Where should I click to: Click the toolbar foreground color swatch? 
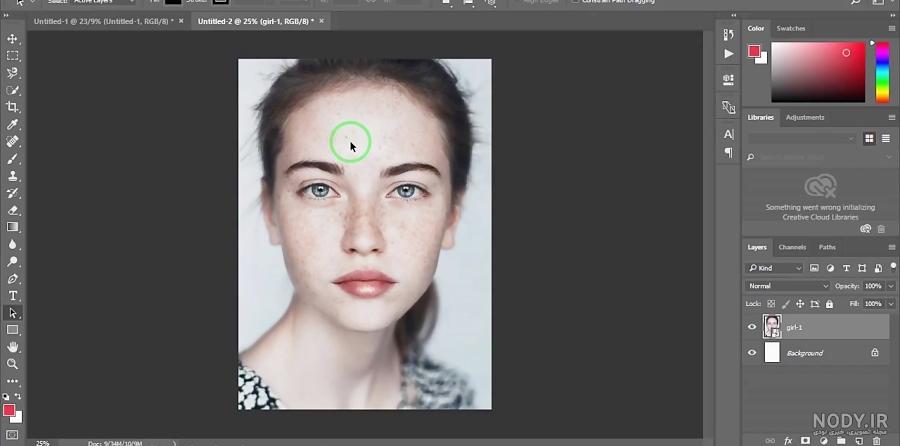click(9, 410)
